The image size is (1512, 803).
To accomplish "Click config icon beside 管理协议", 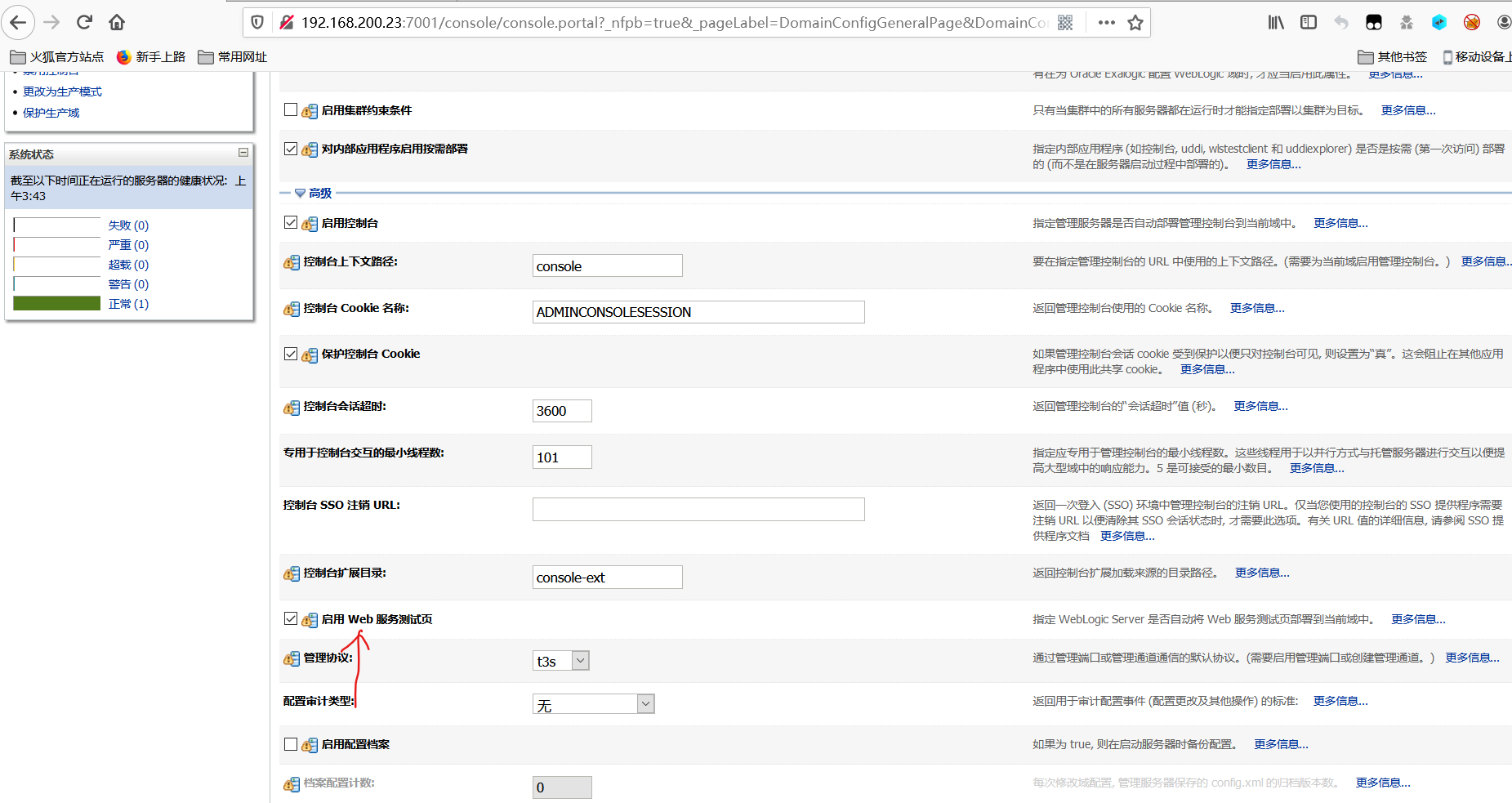I will tap(292, 658).
